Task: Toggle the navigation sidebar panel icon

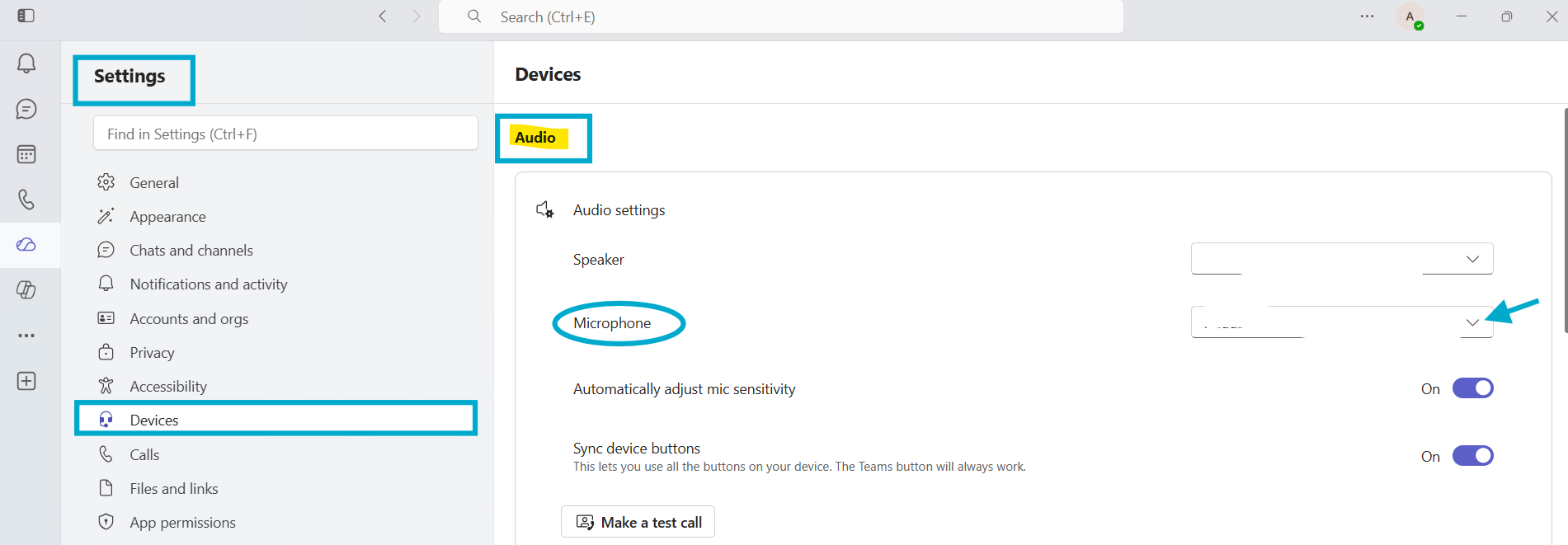Action: point(26,16)
